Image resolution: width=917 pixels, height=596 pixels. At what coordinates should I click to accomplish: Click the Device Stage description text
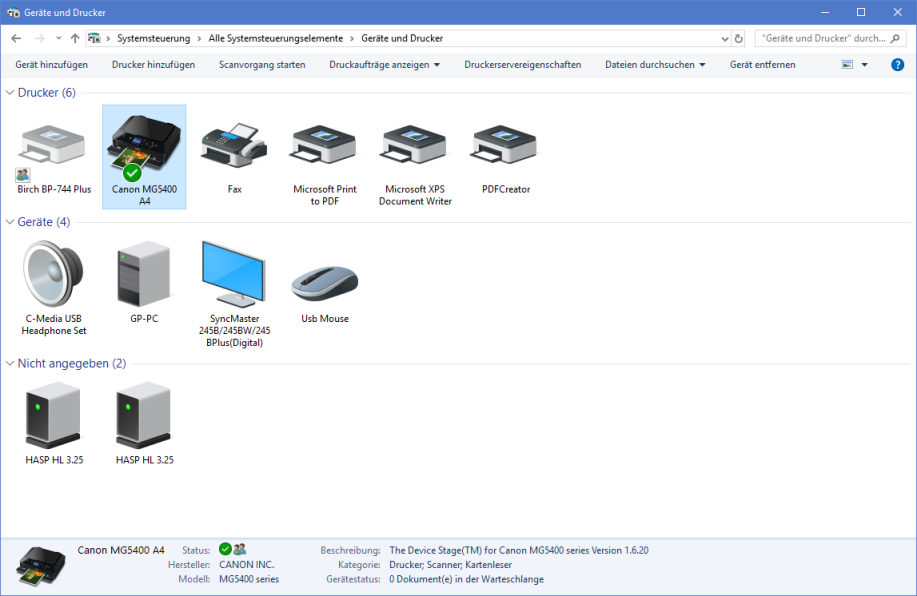519,550
